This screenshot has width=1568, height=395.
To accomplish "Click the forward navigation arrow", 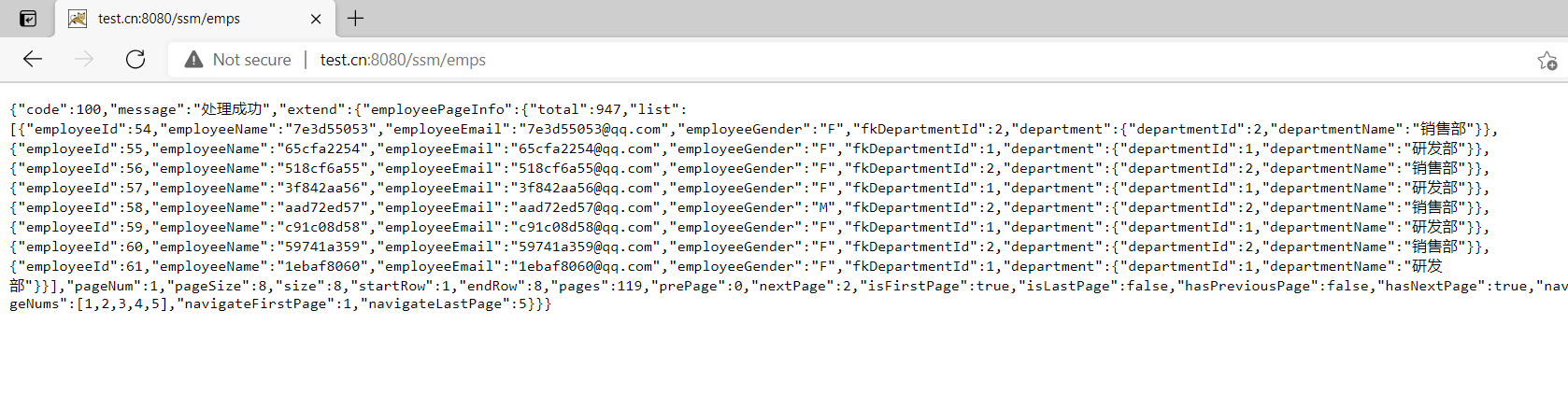I will (84, 60).
